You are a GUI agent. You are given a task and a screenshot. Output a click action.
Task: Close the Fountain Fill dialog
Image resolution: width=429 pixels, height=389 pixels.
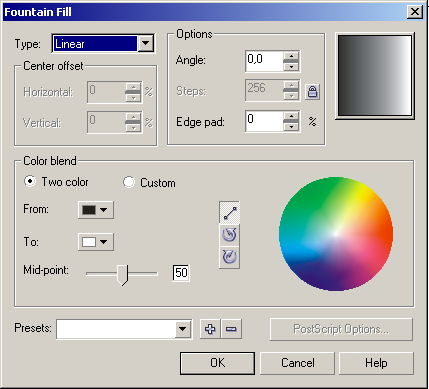415,12
